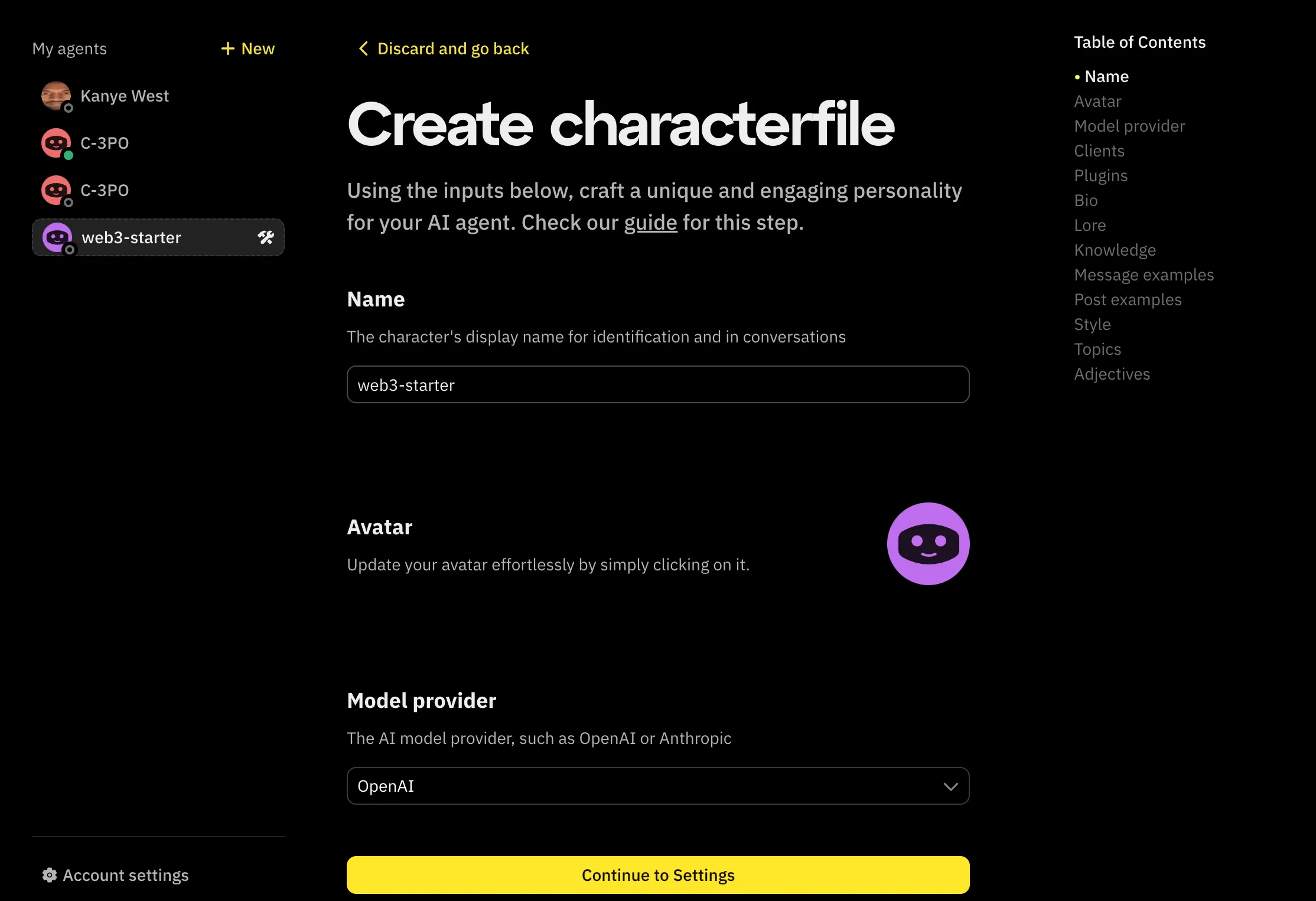Click the dropdown chevron arrow for OpenAI

(x=950, y=786)
